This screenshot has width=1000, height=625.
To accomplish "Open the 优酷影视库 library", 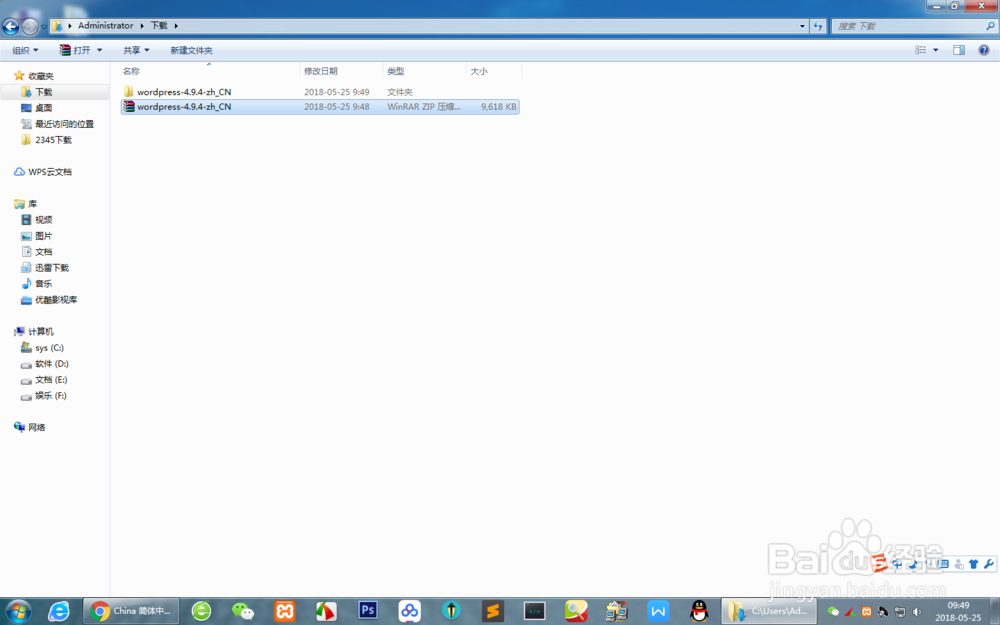I will (x=55, y=299).
